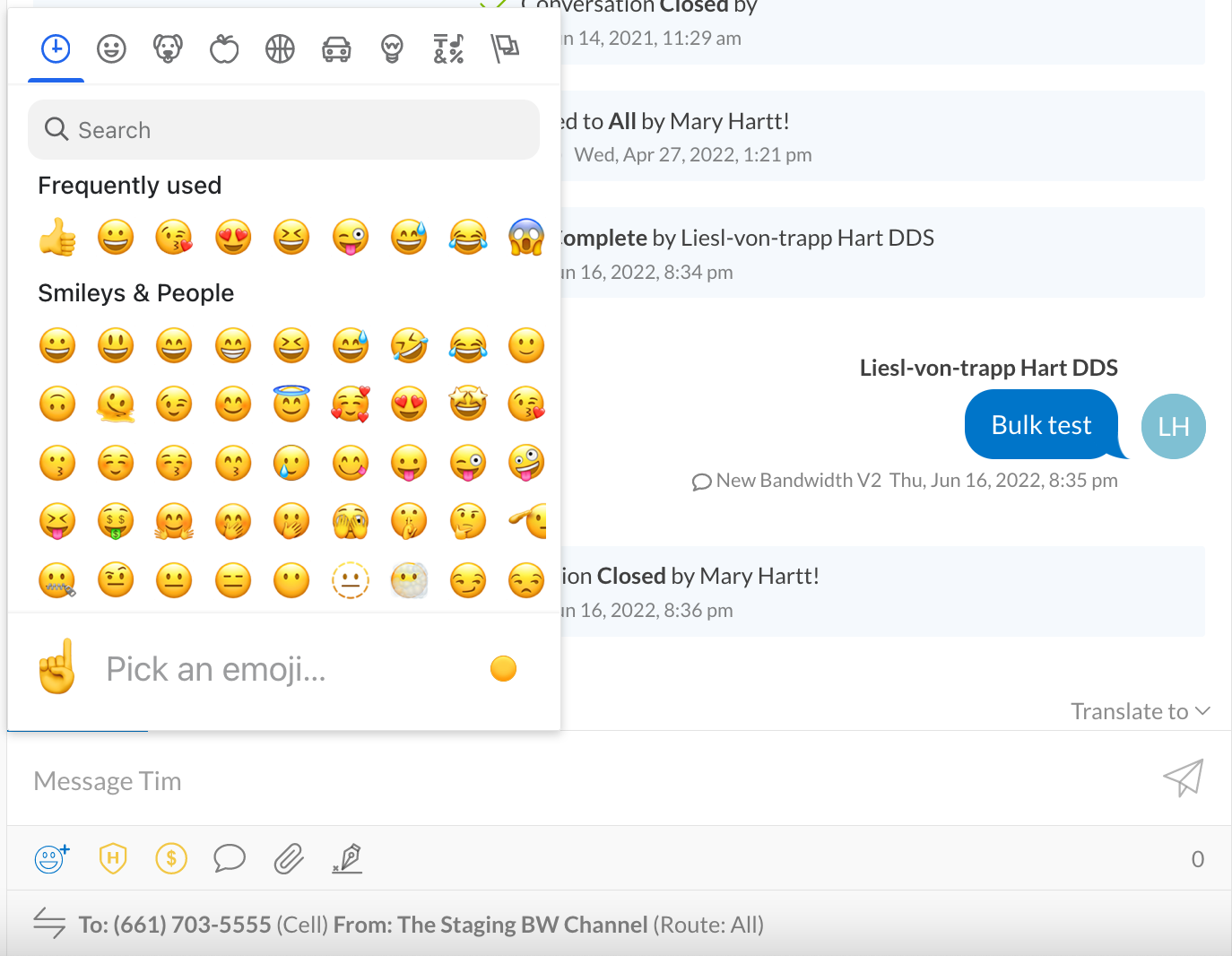
Task: Select the upside-down face emoji
Action: click(57, 404)
